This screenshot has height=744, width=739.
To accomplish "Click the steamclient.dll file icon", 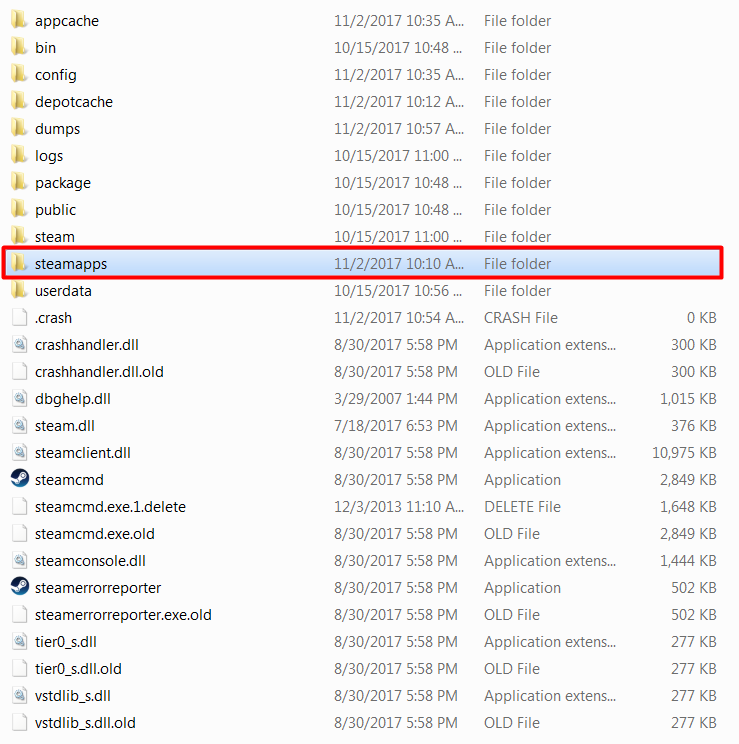I will 19,452.
